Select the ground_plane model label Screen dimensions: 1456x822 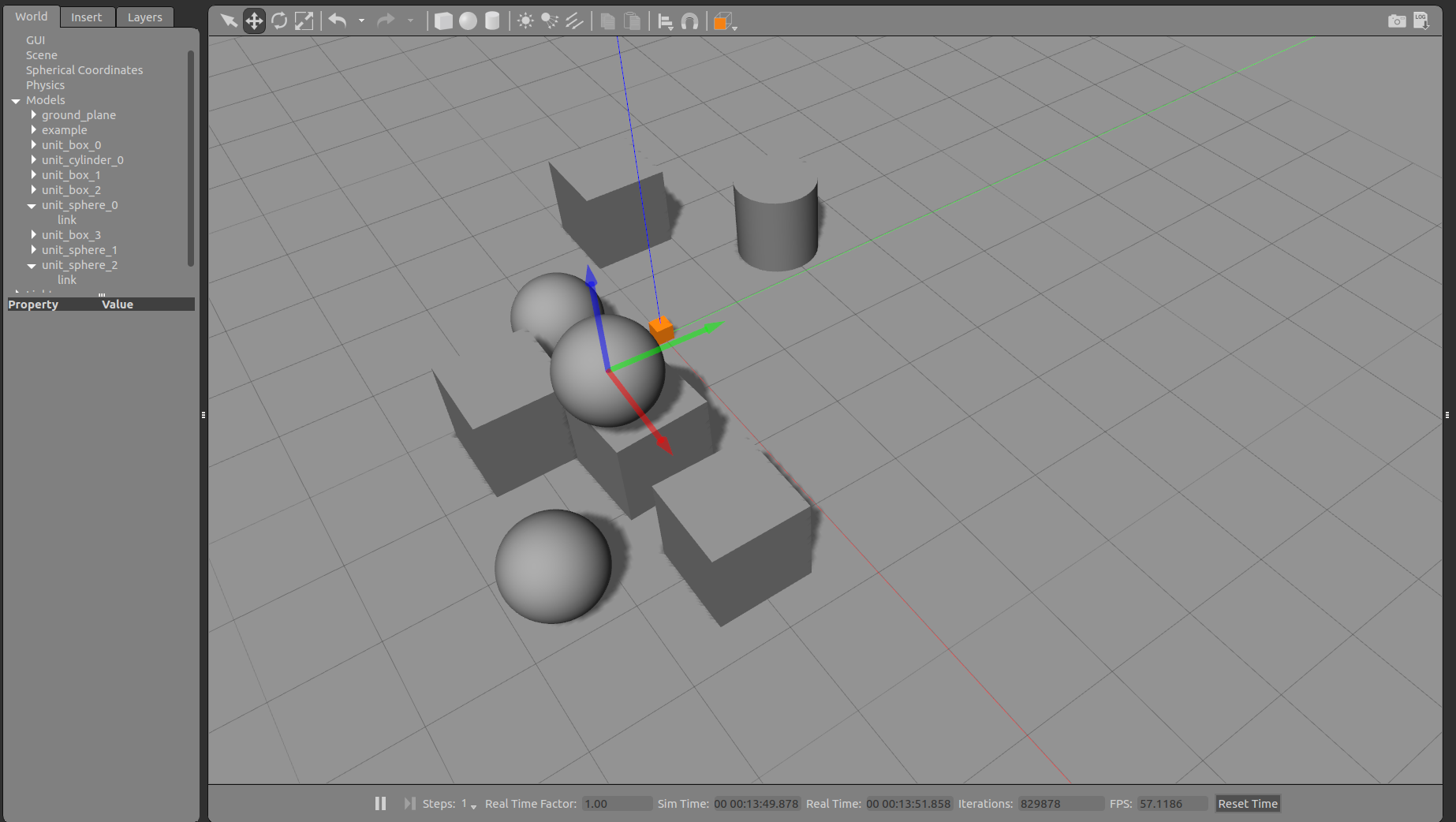79,115
